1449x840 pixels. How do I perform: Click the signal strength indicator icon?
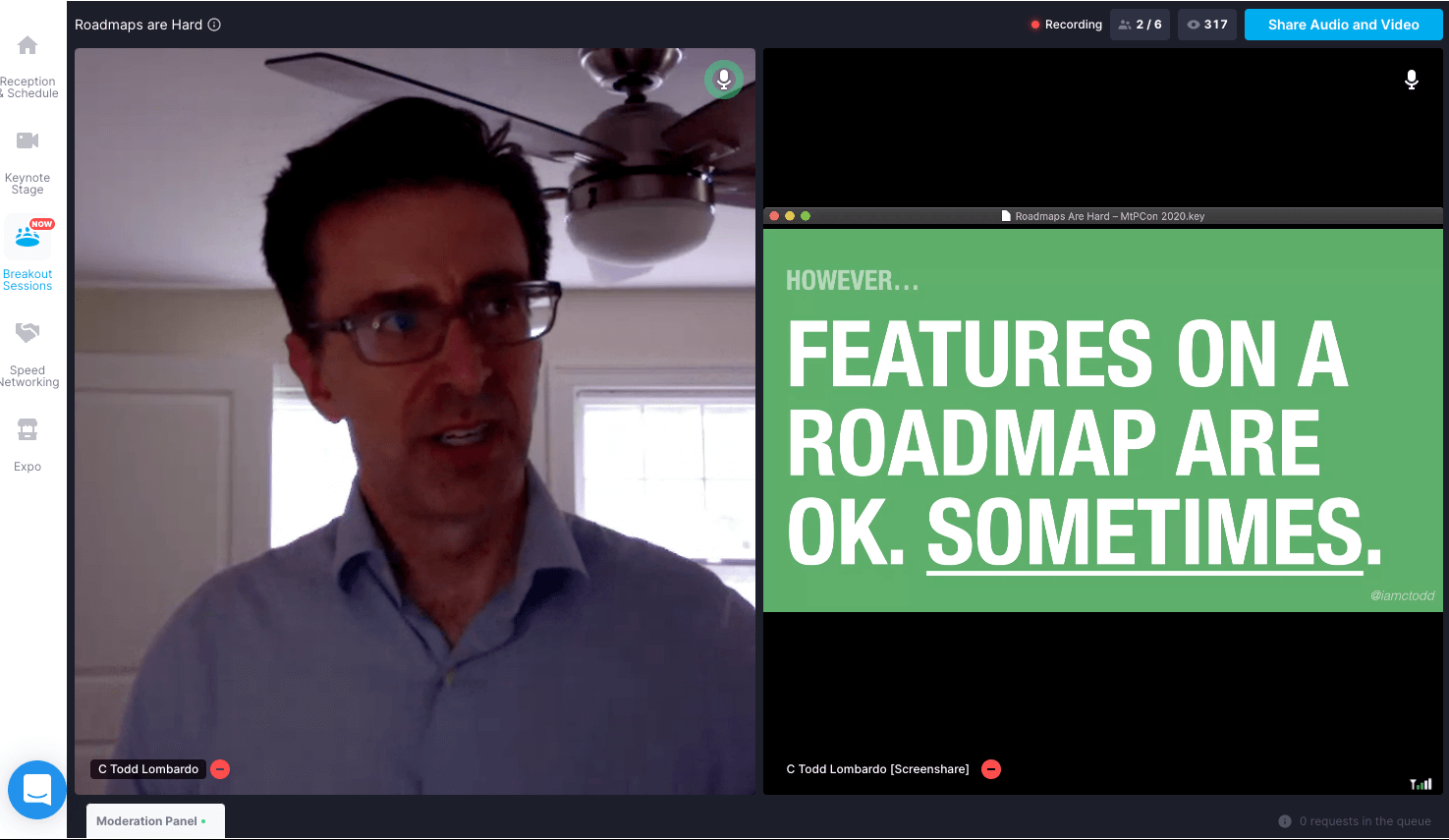1421,783
